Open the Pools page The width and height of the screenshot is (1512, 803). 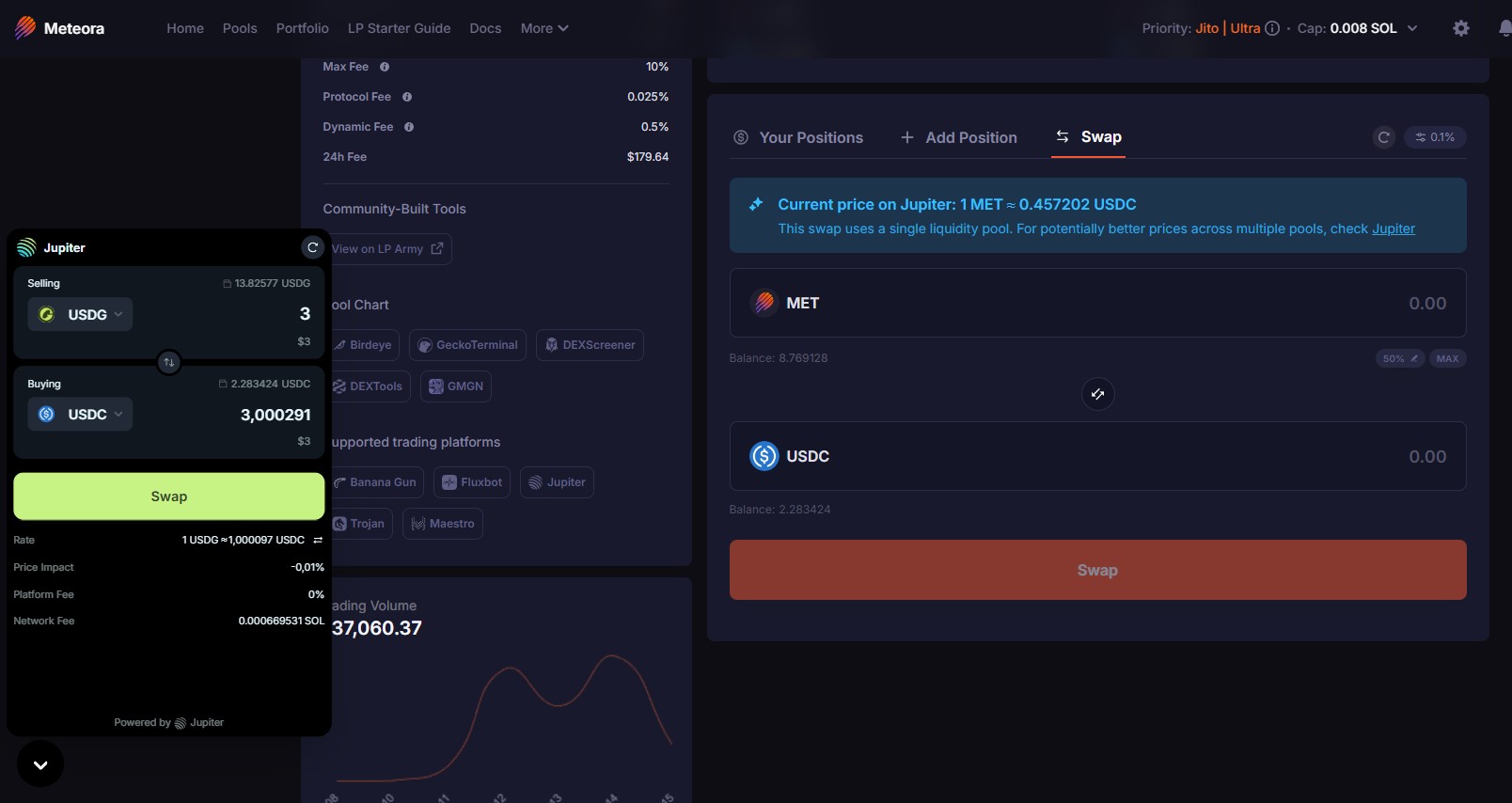click(240, 28)
